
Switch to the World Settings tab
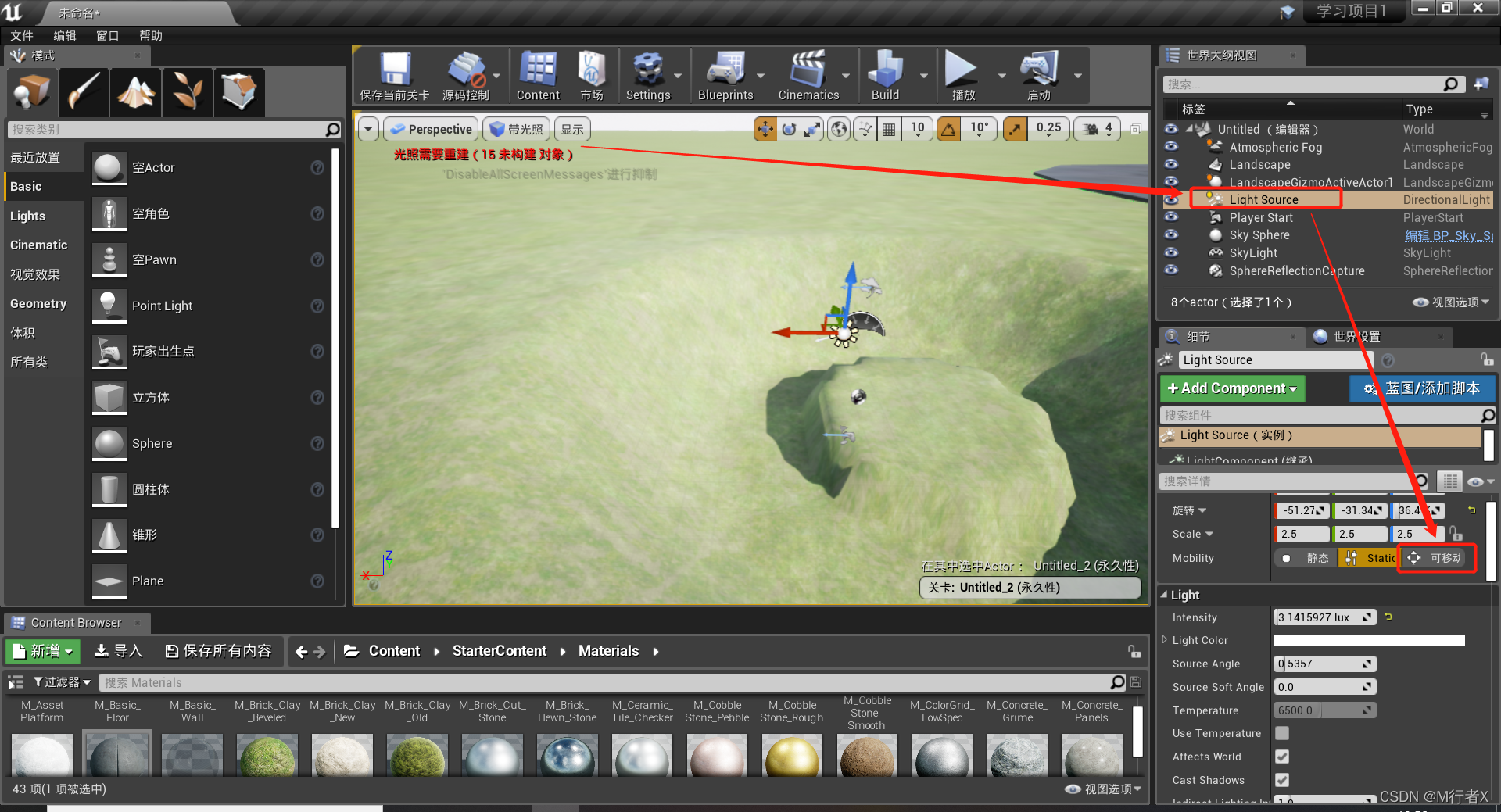1356,337
